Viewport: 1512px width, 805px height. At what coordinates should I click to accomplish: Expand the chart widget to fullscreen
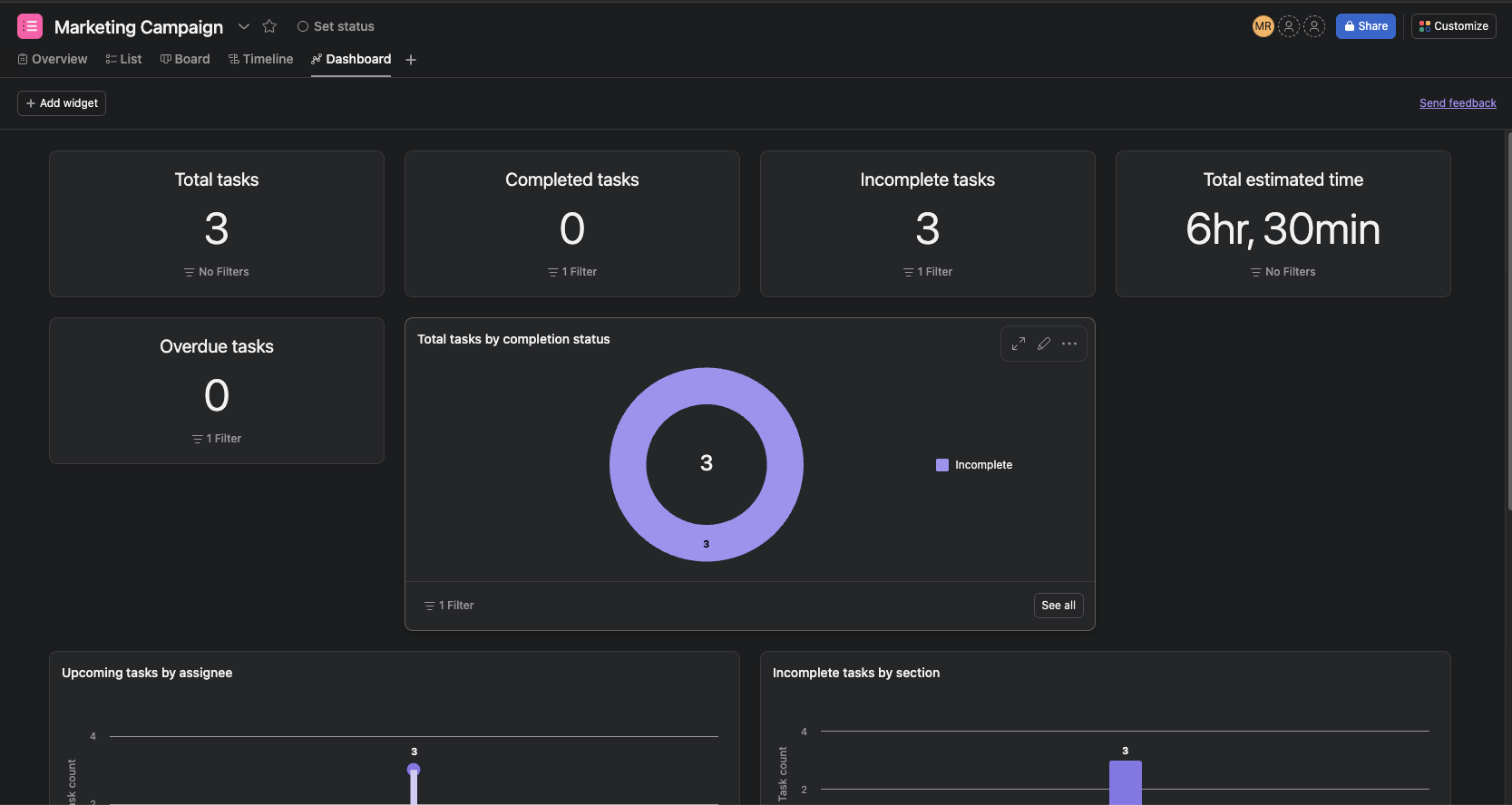pyautogui.click(x=1019, y=344)
